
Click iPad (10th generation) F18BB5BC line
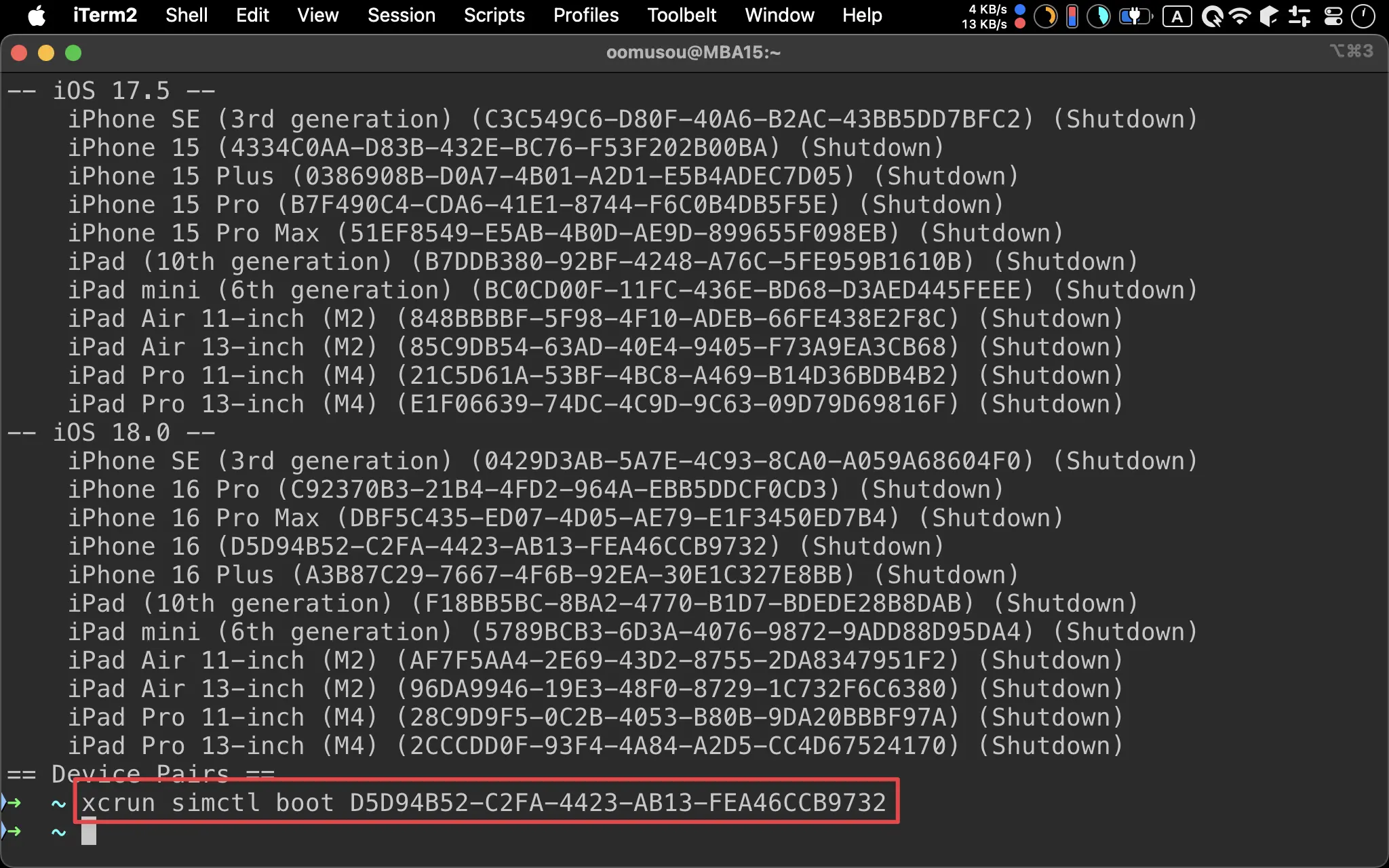point(603,604)
